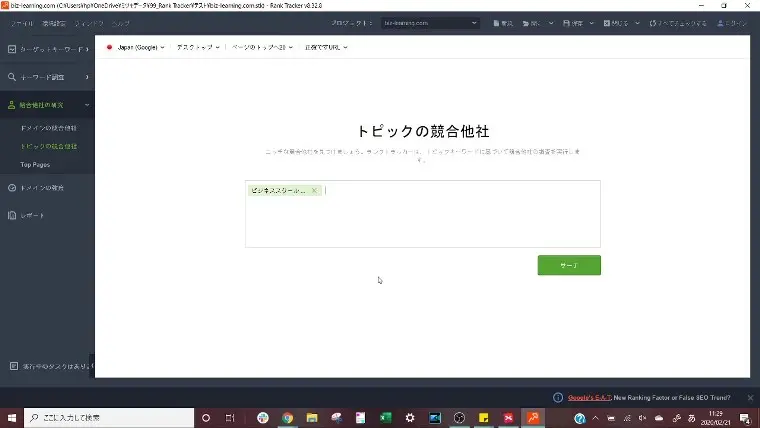Open the project selector biz-learning.com dropdown
Image resolution: width=760 pixels, height=428 pixels.
click(x=432, y=22)
